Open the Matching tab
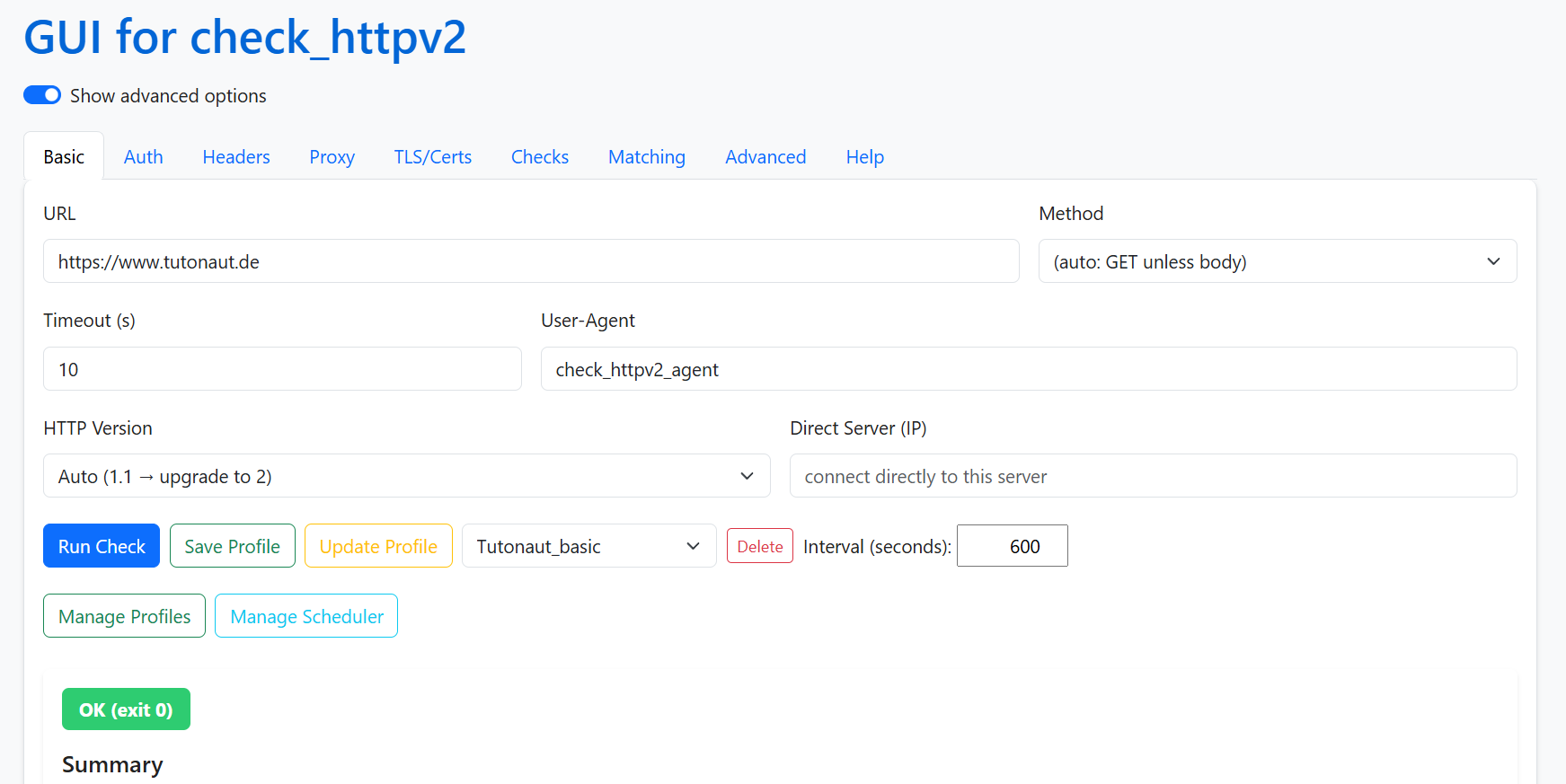Screen dimensions: 1566x784 coord(647,157)
